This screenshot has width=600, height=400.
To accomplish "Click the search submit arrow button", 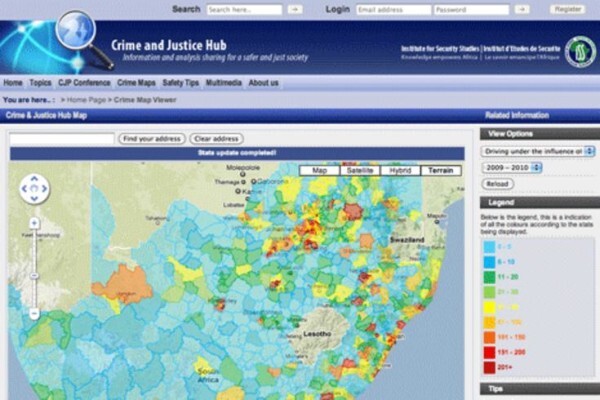I will click(x=295, y=9).
